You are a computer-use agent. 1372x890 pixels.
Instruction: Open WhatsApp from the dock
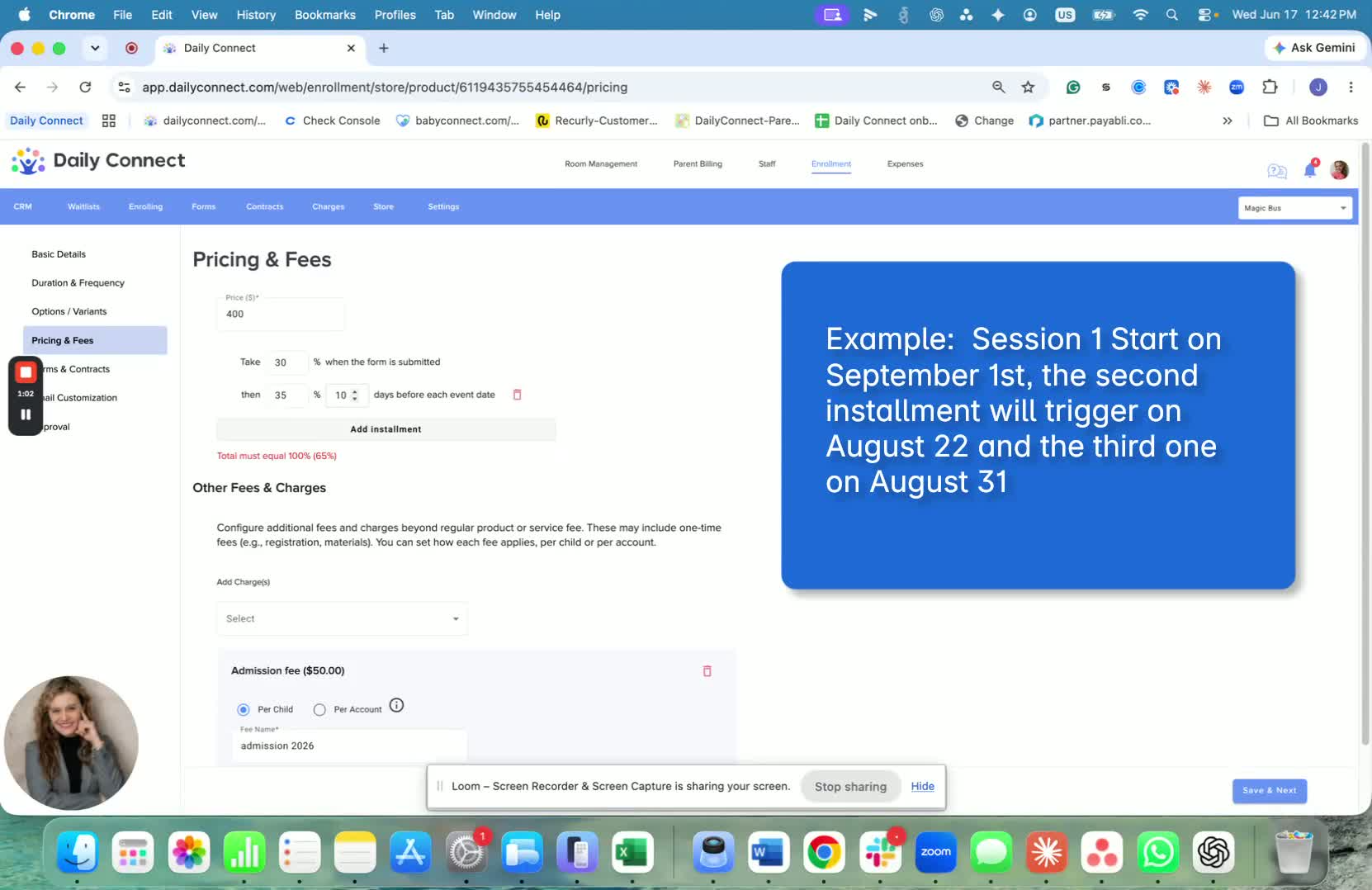tap(1157, 853)
